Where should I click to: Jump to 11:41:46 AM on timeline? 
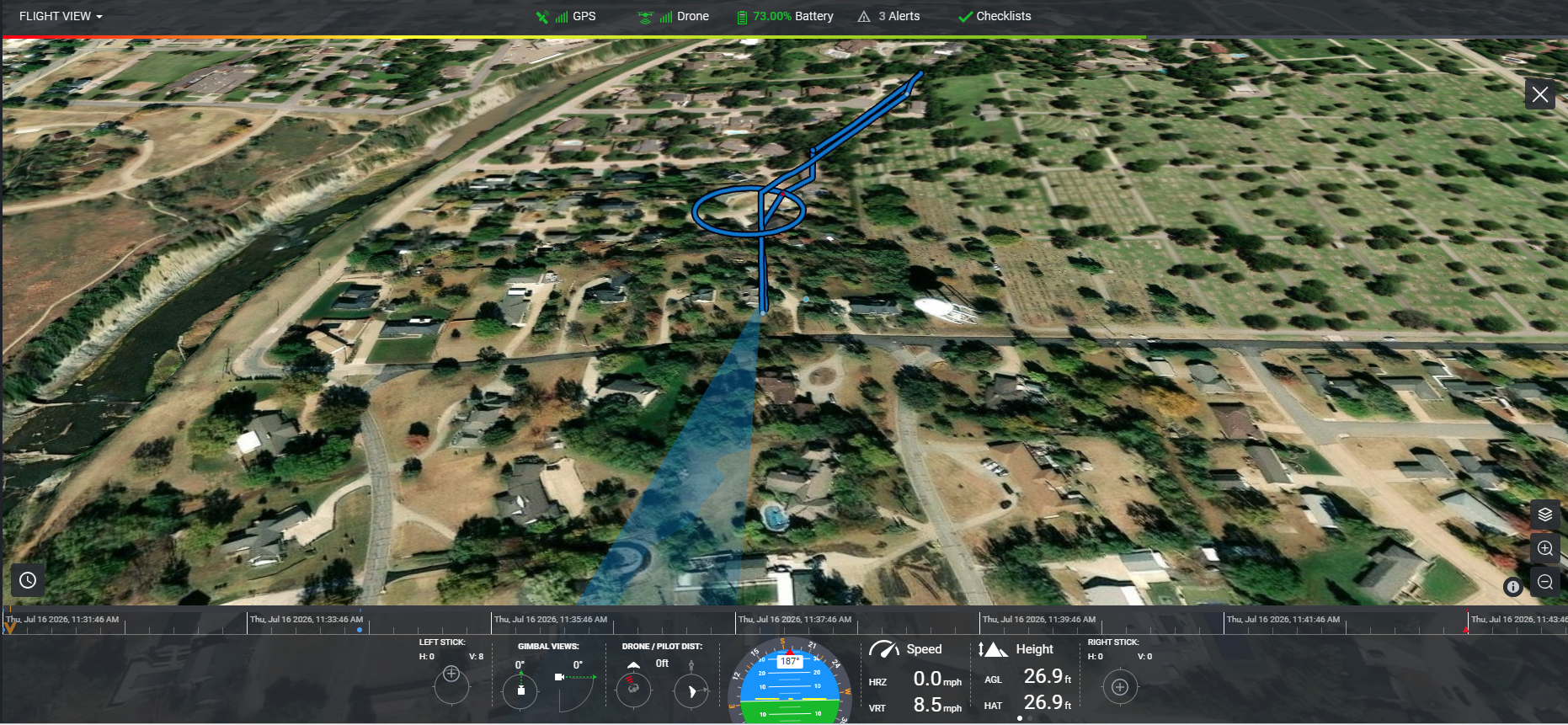click(x=1283, y=619)
